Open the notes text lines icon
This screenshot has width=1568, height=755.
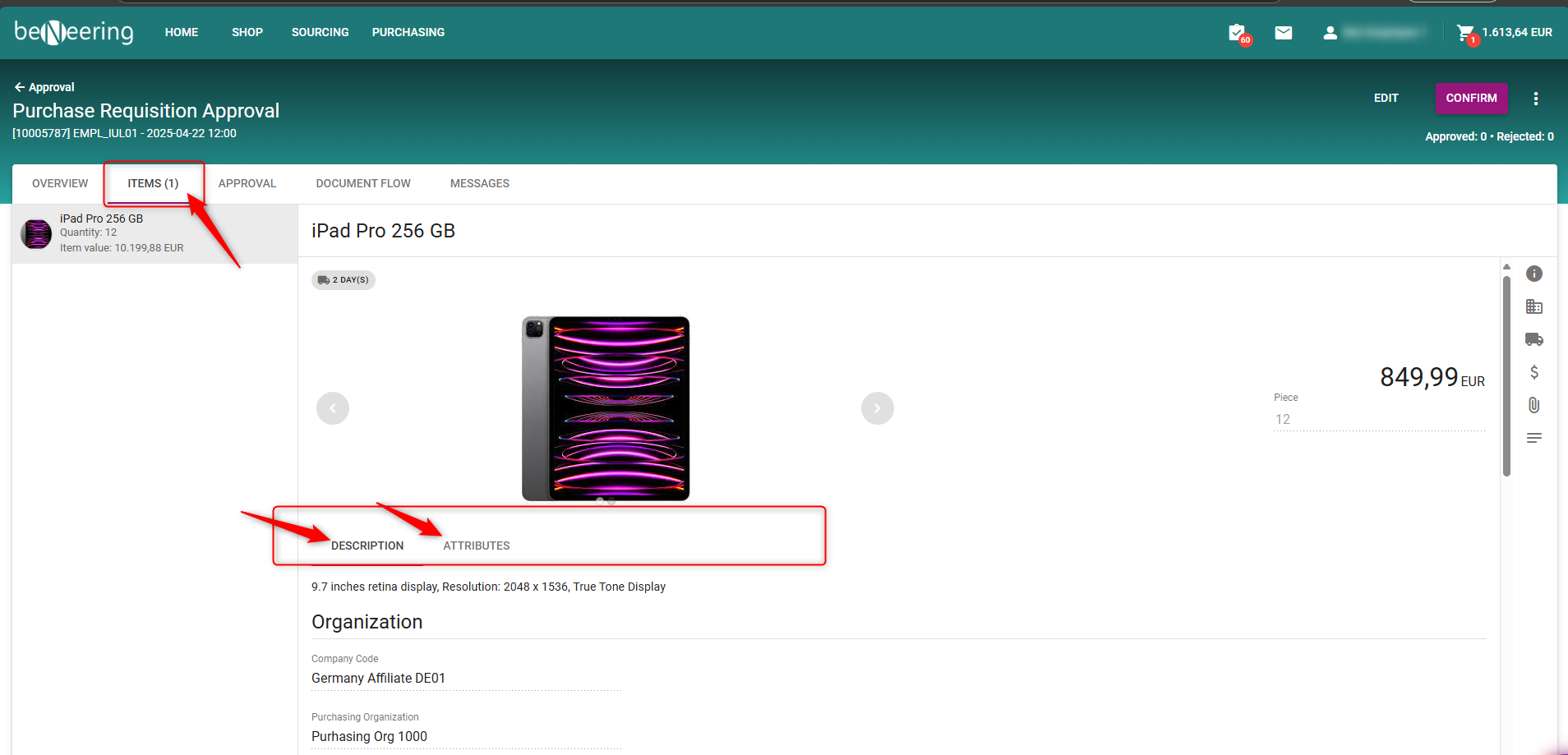pyautogui.click(x=1533, y=438)
